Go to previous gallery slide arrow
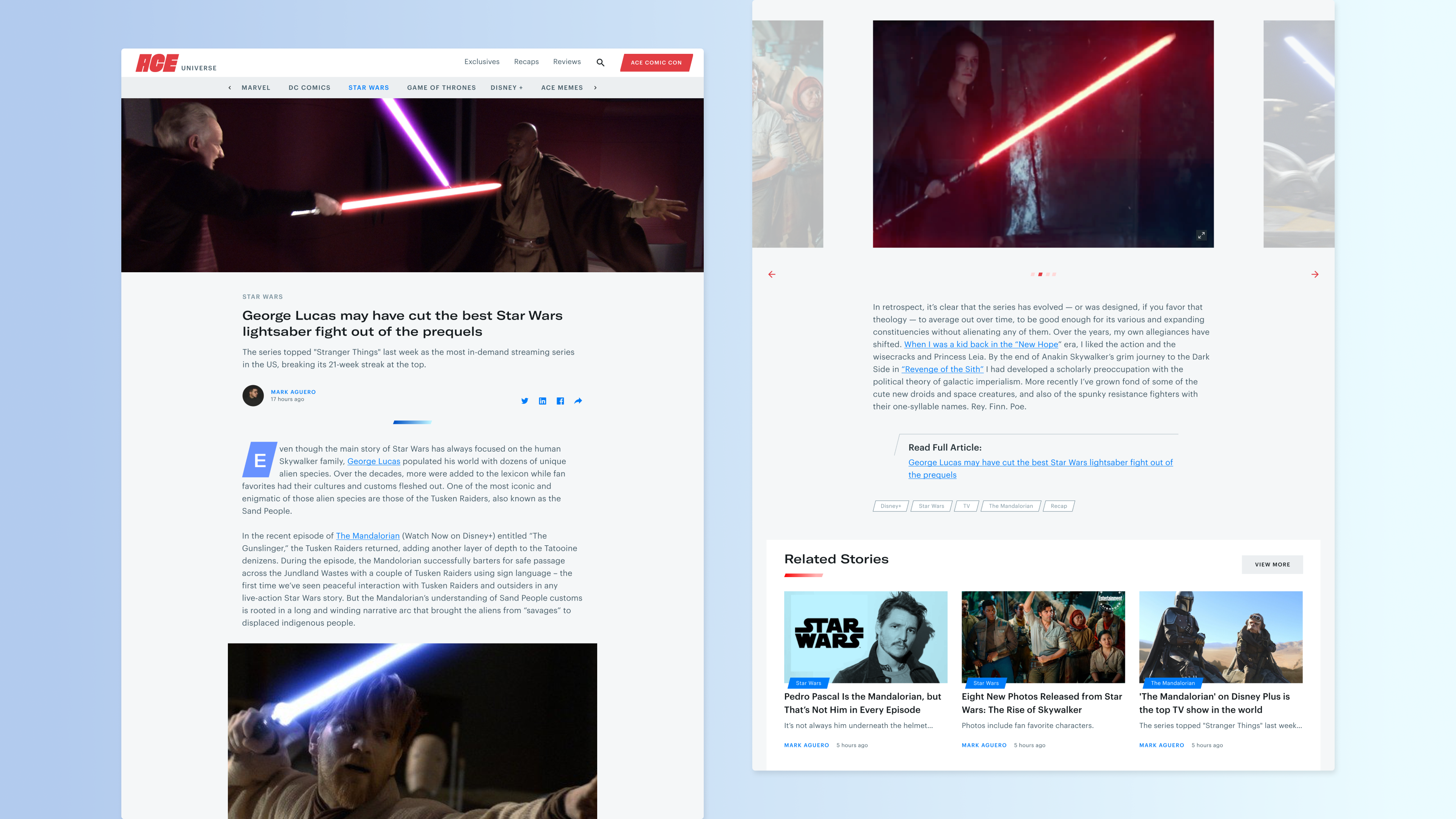1456x819 pixels. pyautogui.click(x=772, y=274)
